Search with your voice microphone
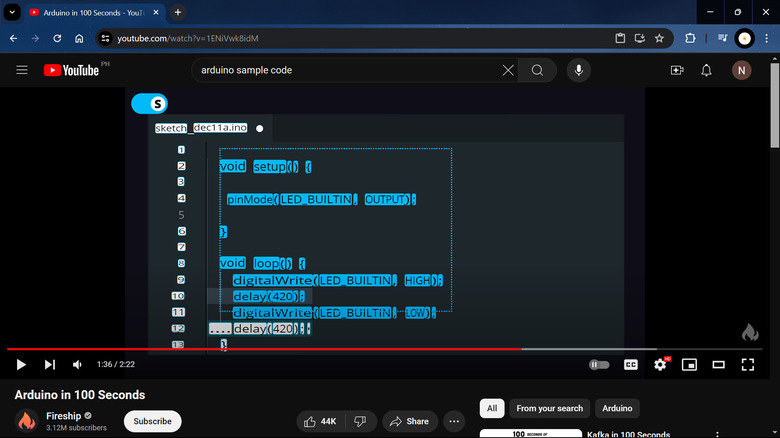This screenshot has height=438, width=780. 577,70
